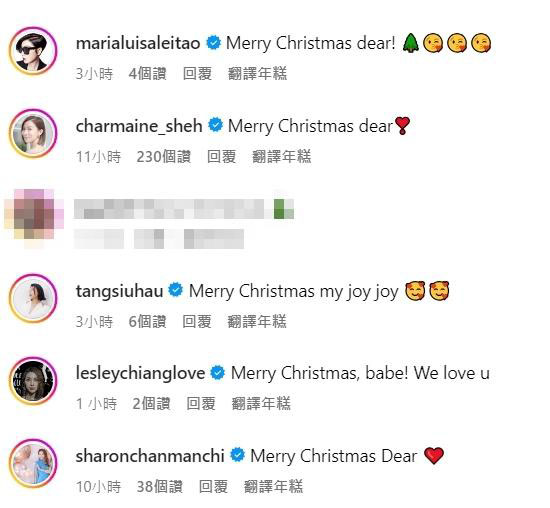Open marialuisaleitao's profile picture
The height and width of the screenshot is (508, 550).
pyautogui.click(x=33, y=51)
